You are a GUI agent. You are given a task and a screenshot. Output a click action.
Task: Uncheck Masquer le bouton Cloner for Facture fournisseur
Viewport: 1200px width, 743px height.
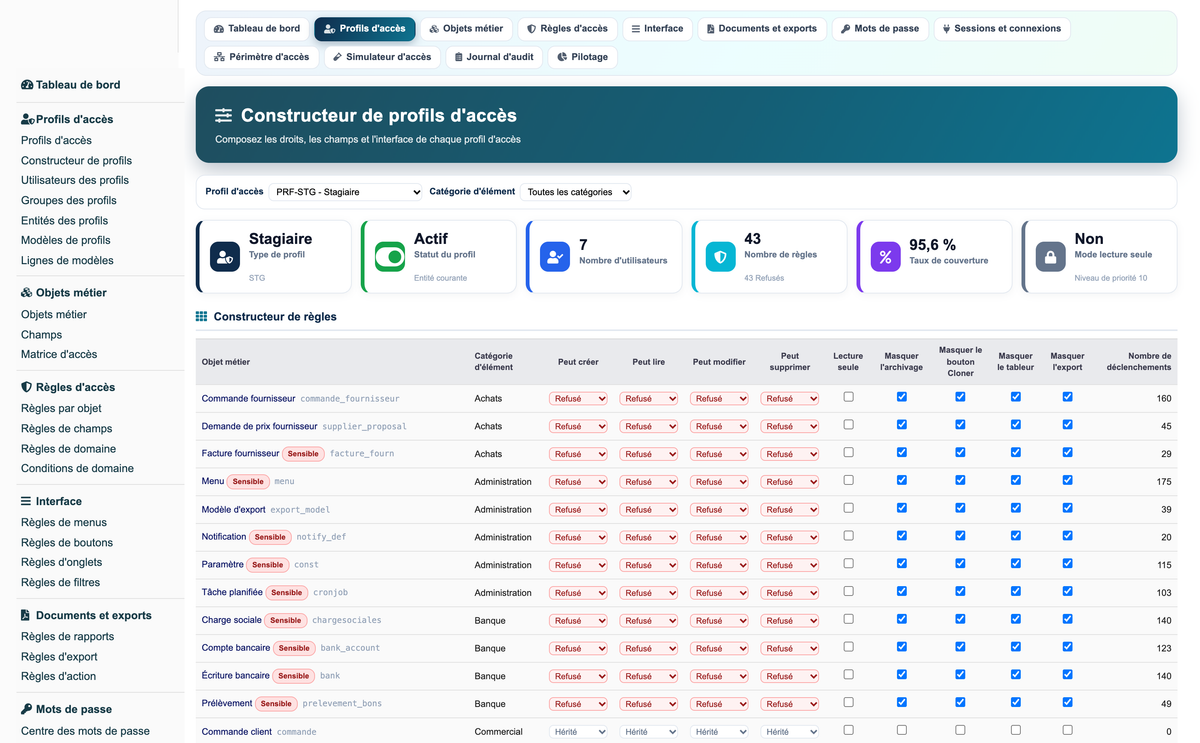click(x=961, y=452)
